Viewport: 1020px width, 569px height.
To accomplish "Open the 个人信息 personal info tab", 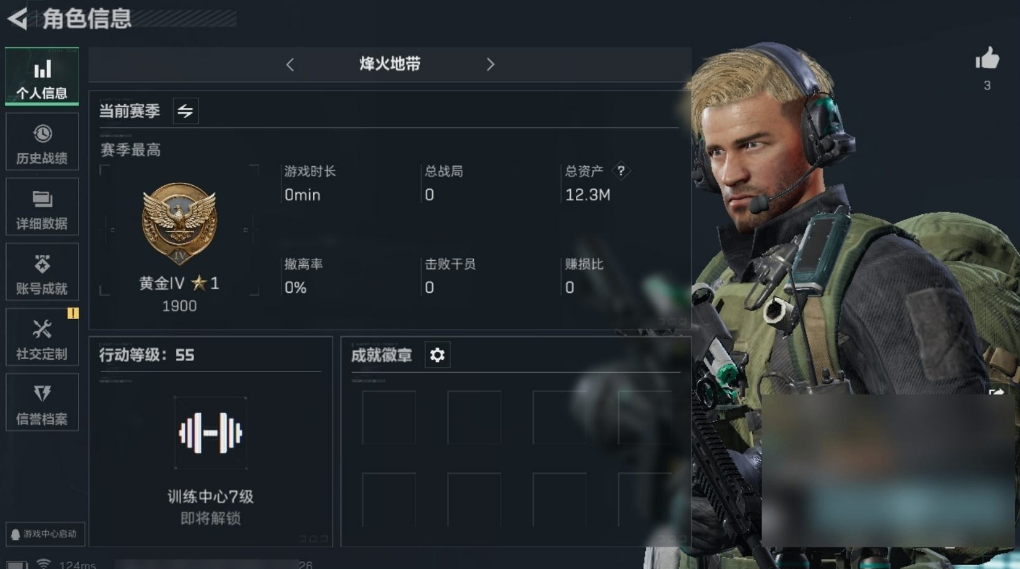I will [42, 77].
